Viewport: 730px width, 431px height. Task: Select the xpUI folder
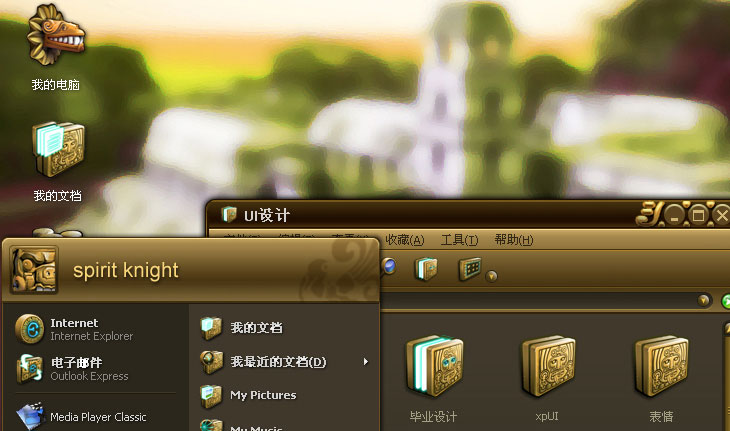548,378
